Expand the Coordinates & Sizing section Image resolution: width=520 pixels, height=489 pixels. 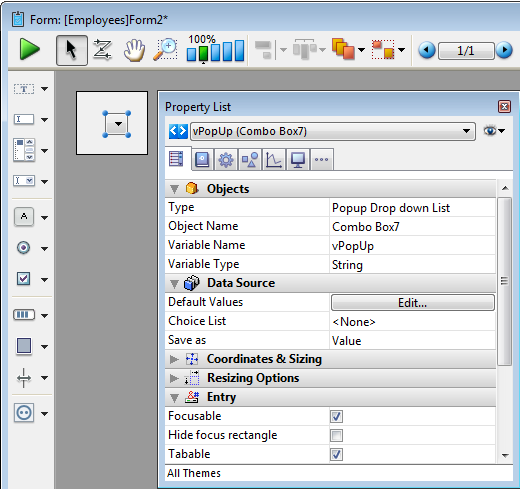coord(174,359)
